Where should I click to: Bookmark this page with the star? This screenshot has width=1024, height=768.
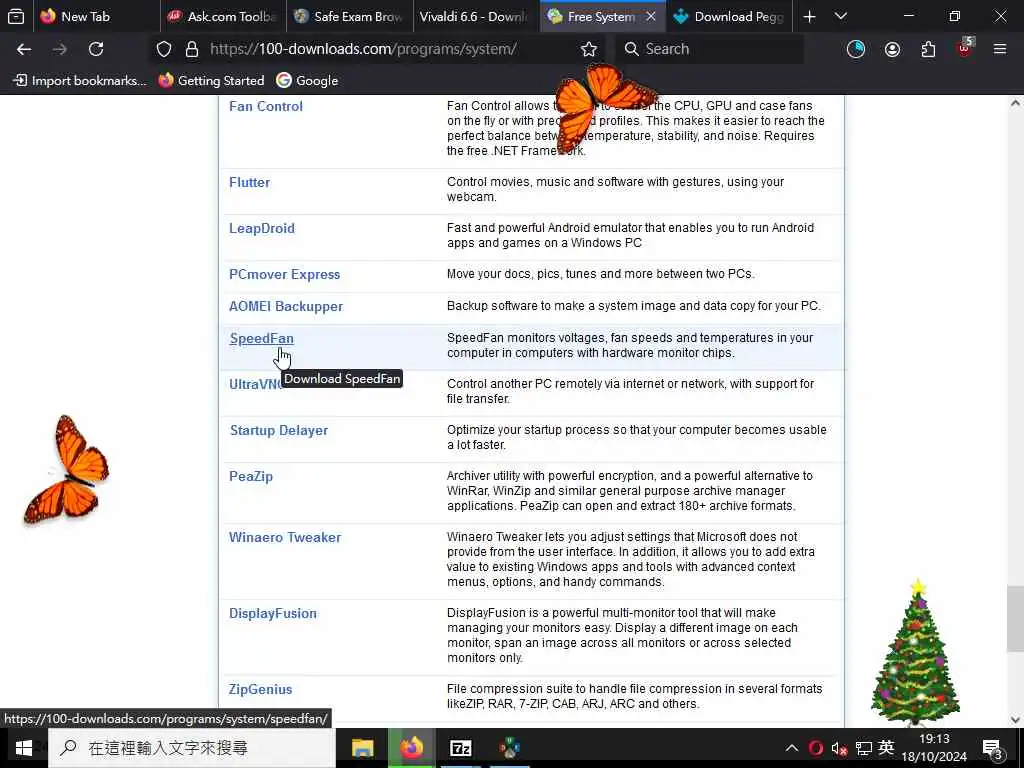(x=589, y=49)
